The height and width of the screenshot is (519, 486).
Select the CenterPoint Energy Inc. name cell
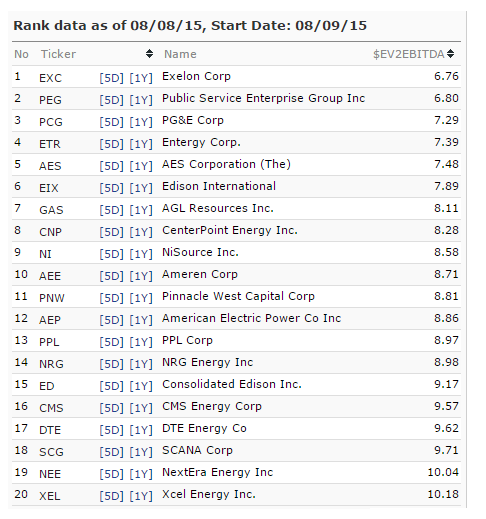(x=230, y=230)
